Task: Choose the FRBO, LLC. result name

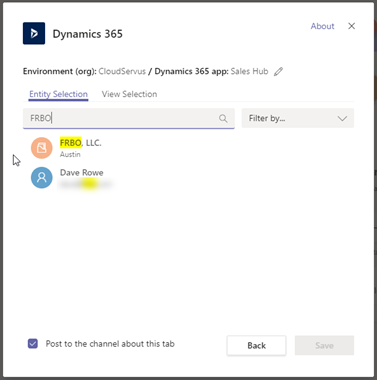Action: coord(81,143)
